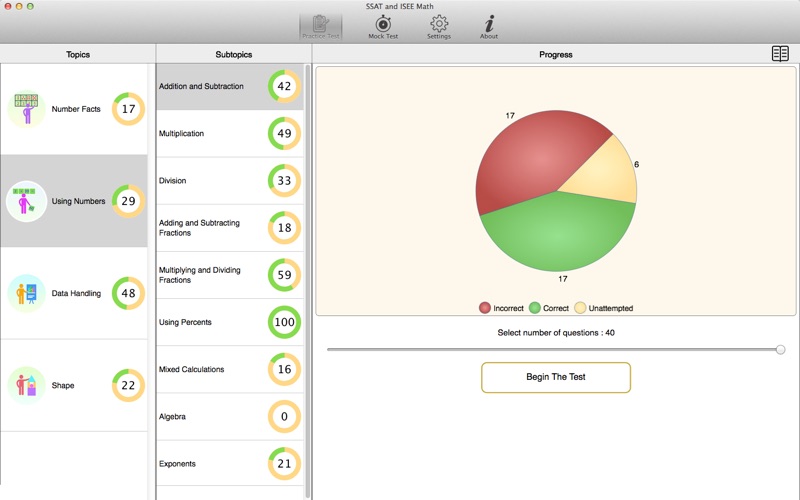This screenshot has width=800, height=500.
Task: Close the window with red button
Action: point(8,6)
